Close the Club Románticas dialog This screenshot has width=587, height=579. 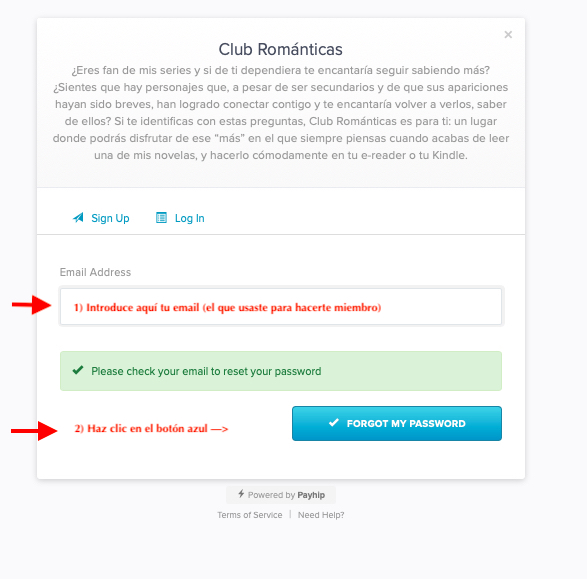508,35
